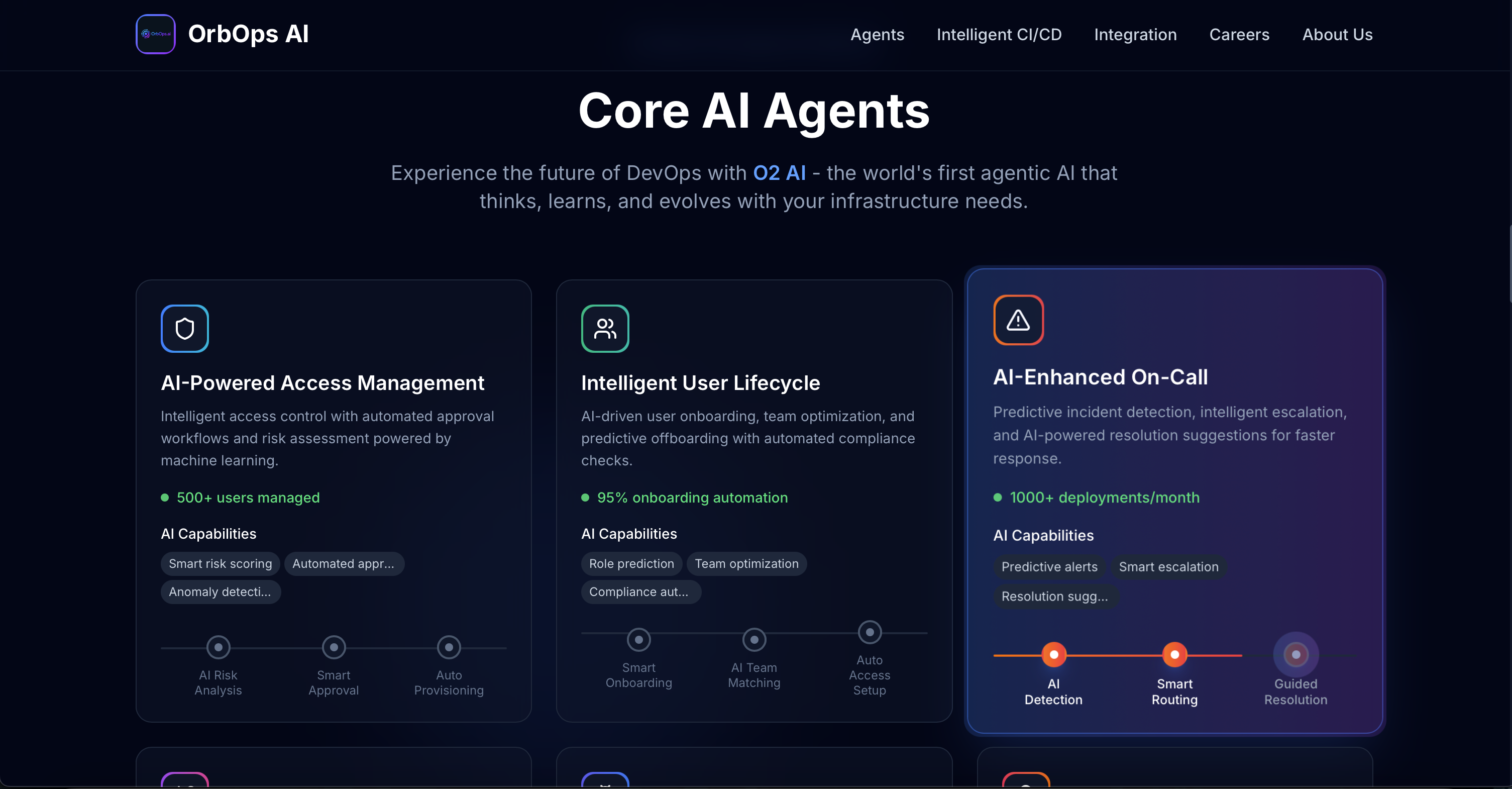Select the AI Detection orange step marker
1512x789 pixels.
pos(1054,654)
